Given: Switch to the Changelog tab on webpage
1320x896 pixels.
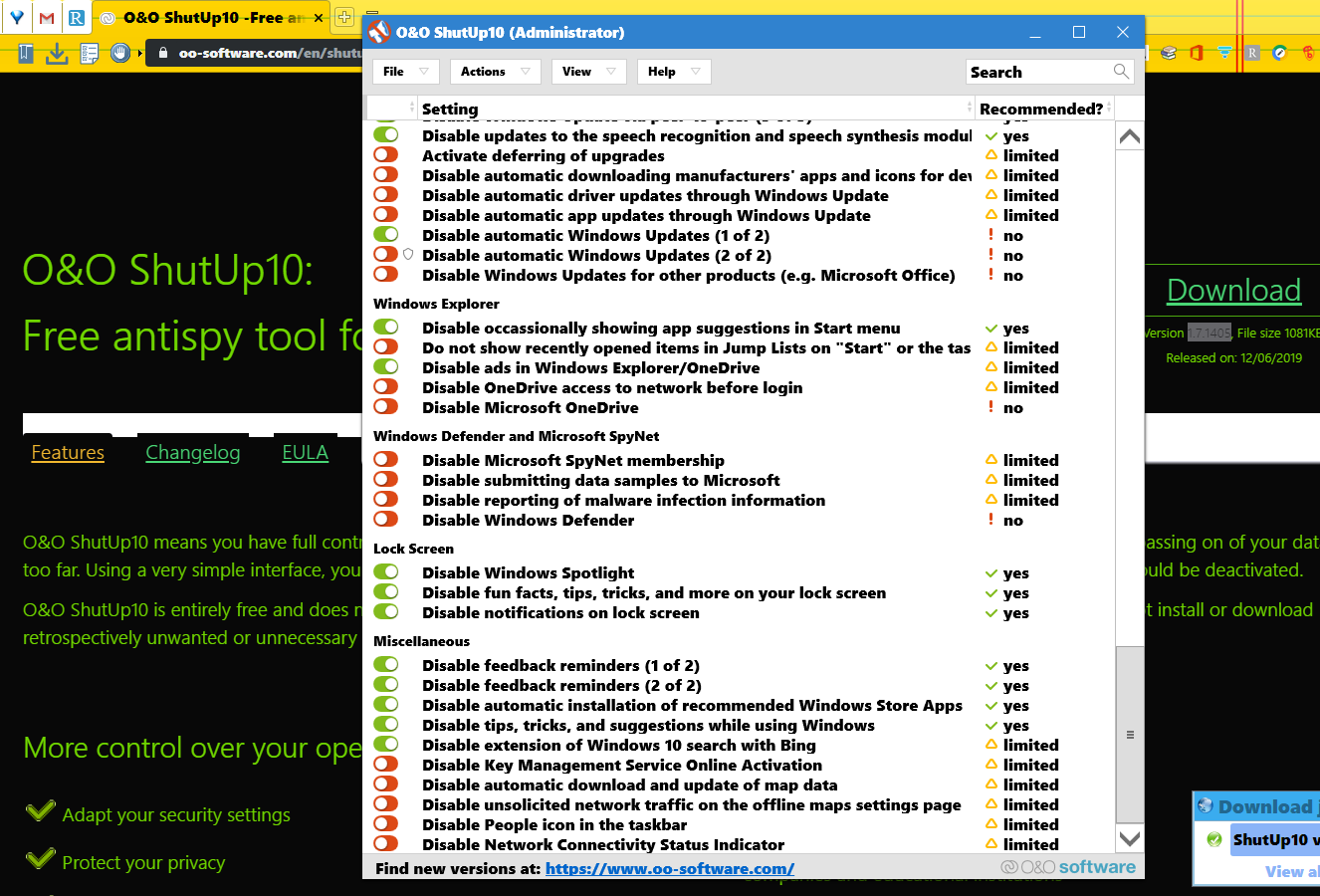Looking at the screenshot, I should [193, 453].
